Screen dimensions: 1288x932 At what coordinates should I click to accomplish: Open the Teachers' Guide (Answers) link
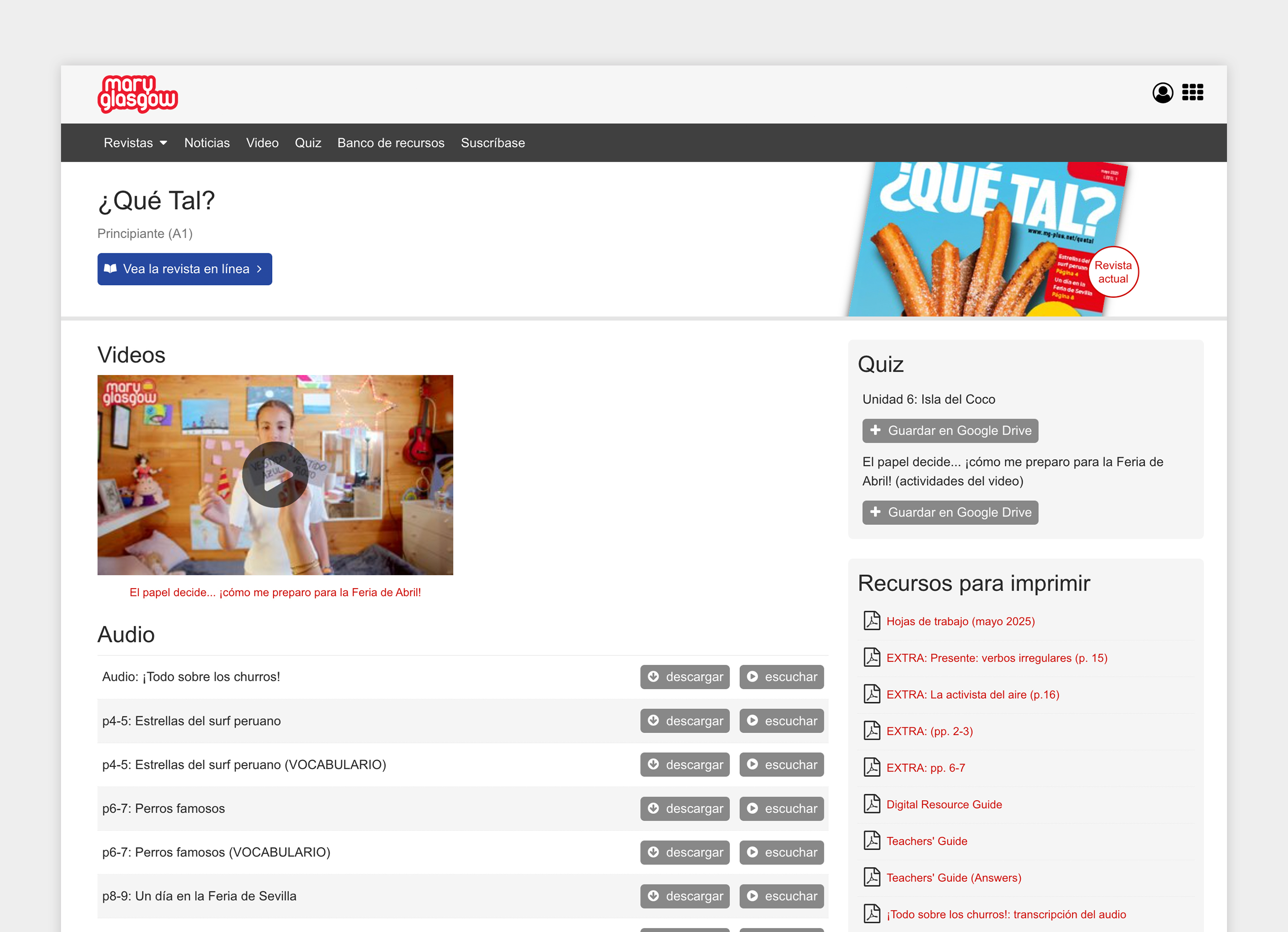(953, 877)
